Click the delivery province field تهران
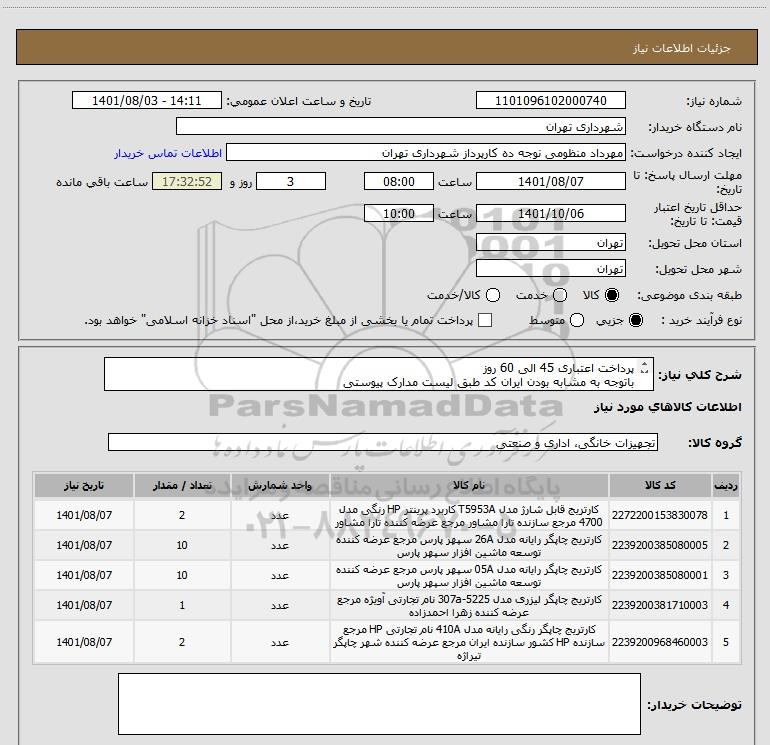The height and width of the screenshot is (745, 770). pos(550,243)
